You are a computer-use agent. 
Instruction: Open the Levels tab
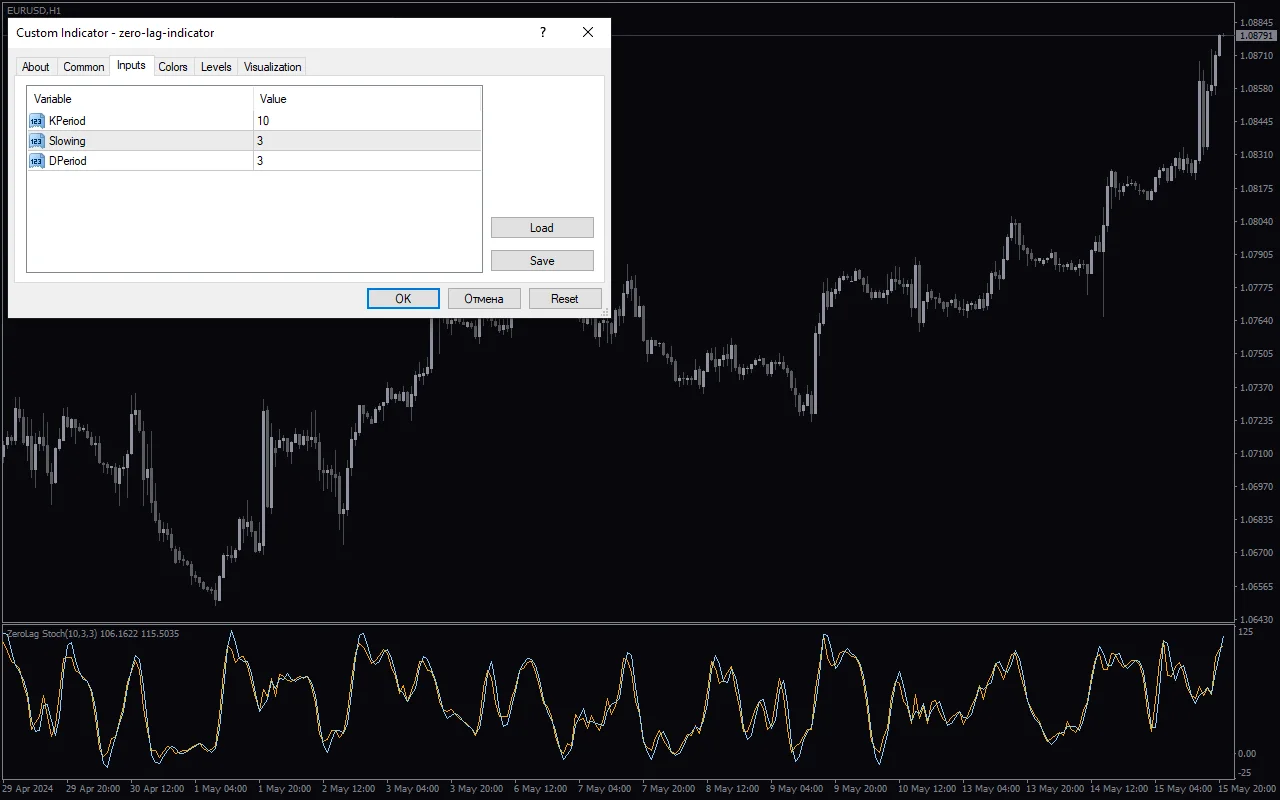tap(216, 66)
